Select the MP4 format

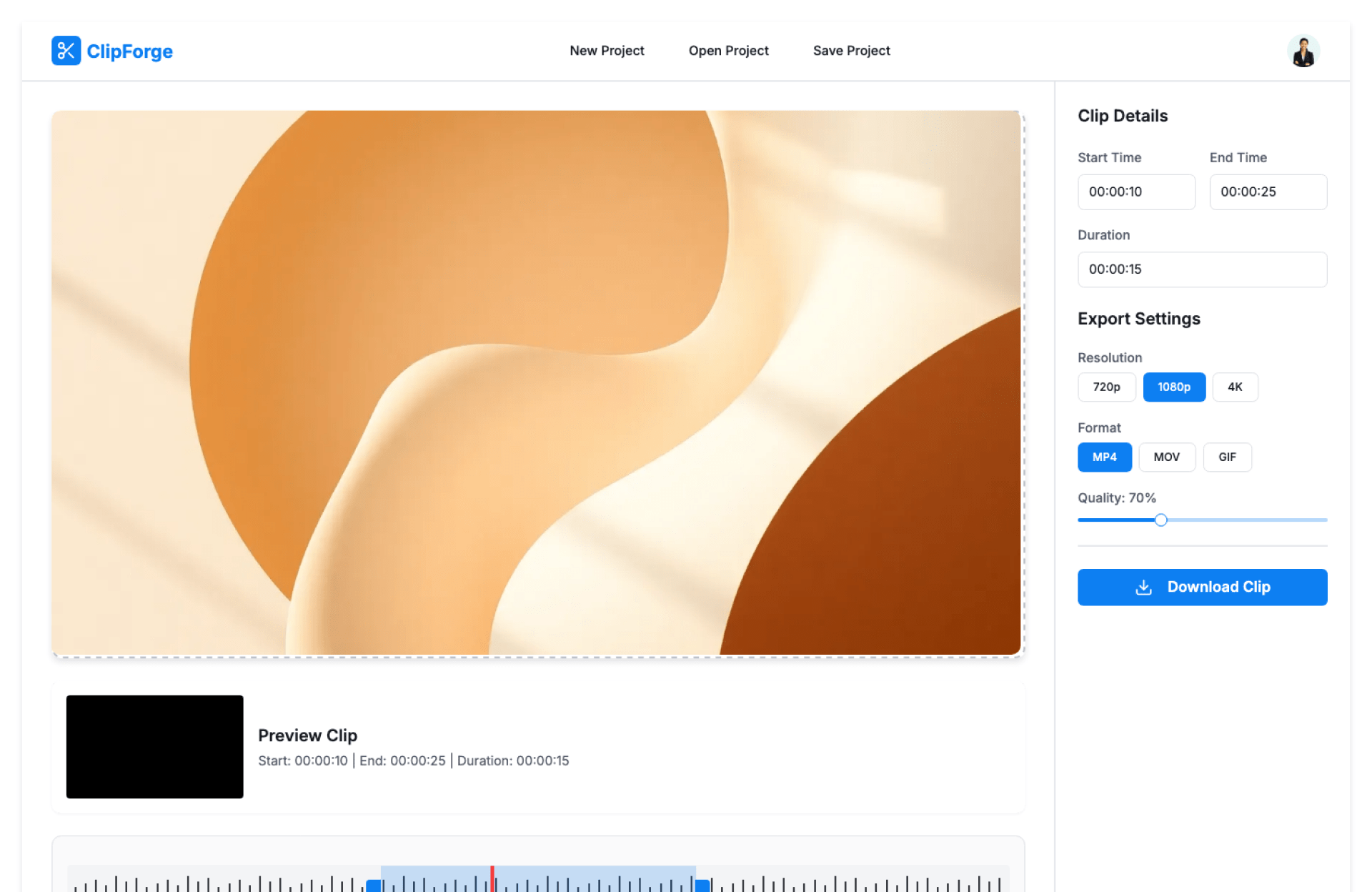pyautogui.click(x=1104, y=457)
